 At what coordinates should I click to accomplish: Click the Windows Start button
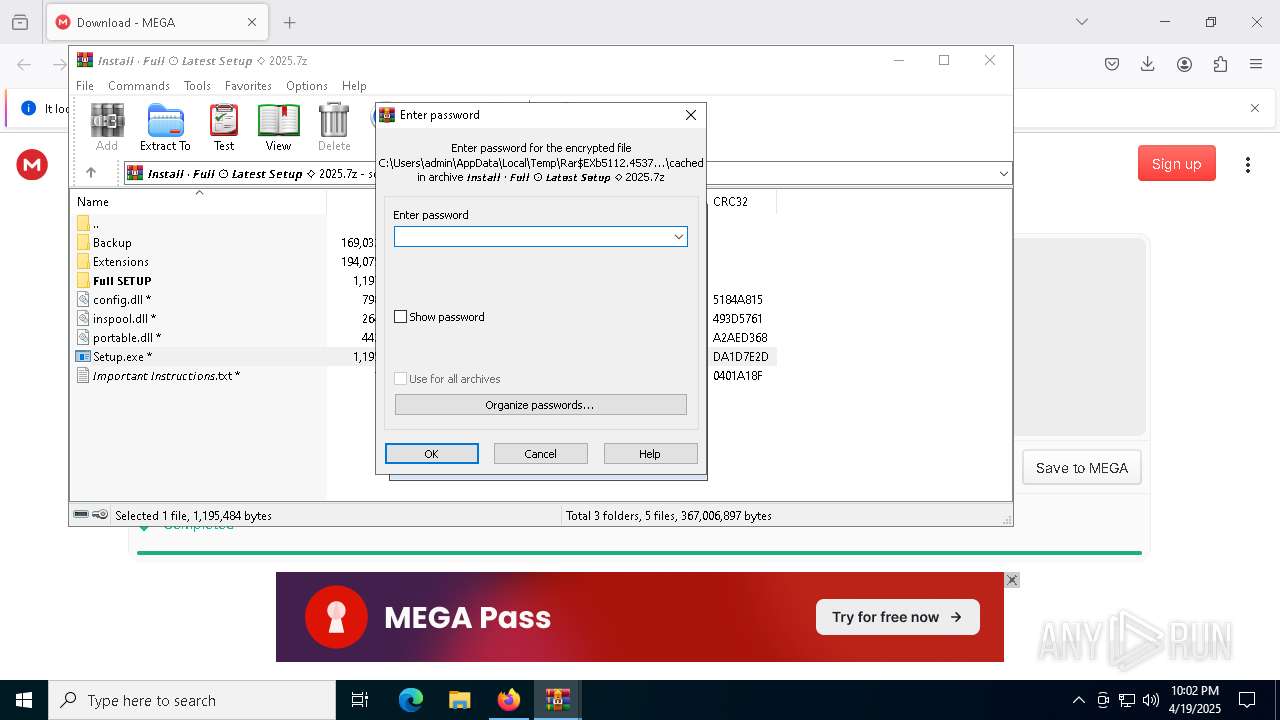coord(24,700)
